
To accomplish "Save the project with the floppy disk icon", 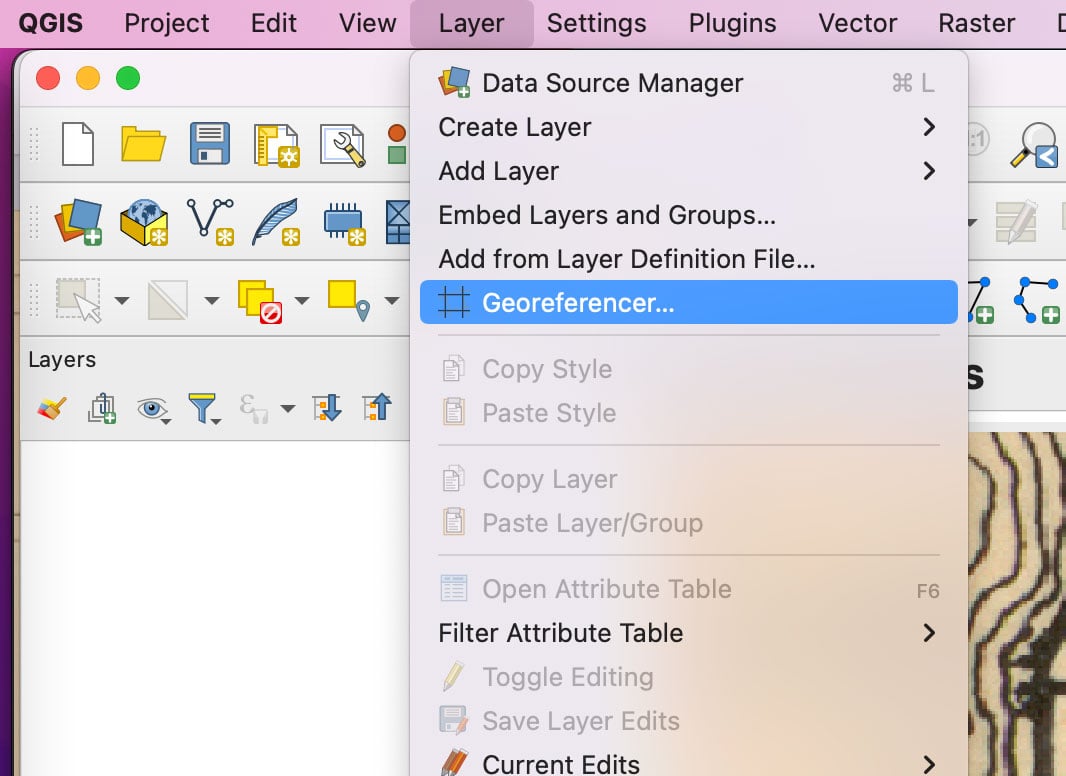I will (x=210, y=144).
